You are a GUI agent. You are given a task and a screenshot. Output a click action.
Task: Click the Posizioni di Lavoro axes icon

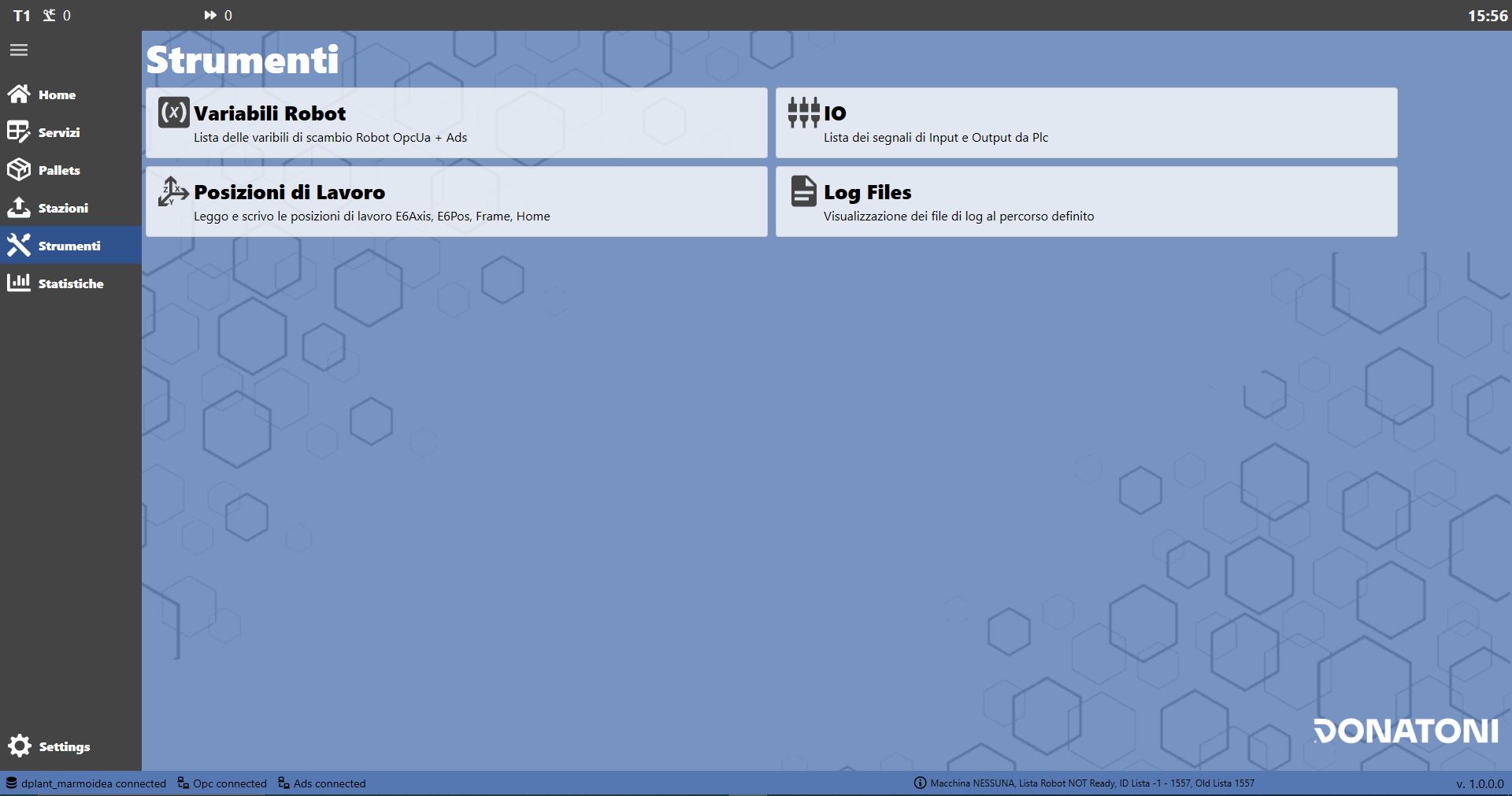[174, 191]
